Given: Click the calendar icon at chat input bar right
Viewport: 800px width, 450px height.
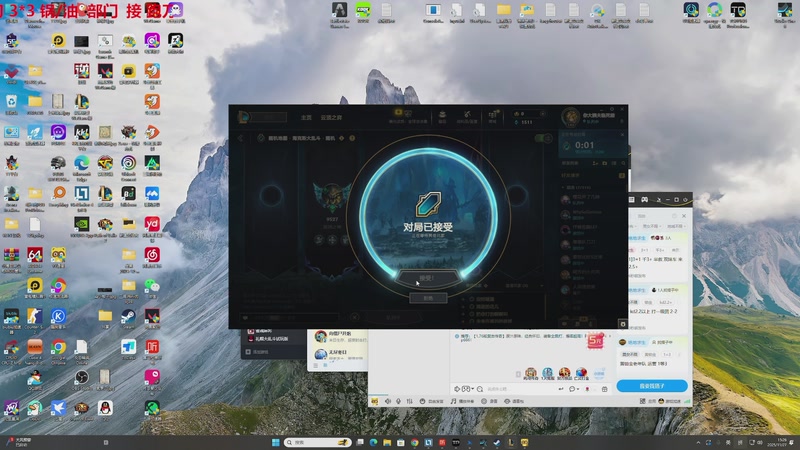Looking at the screenshot, I should pos(605,389).
